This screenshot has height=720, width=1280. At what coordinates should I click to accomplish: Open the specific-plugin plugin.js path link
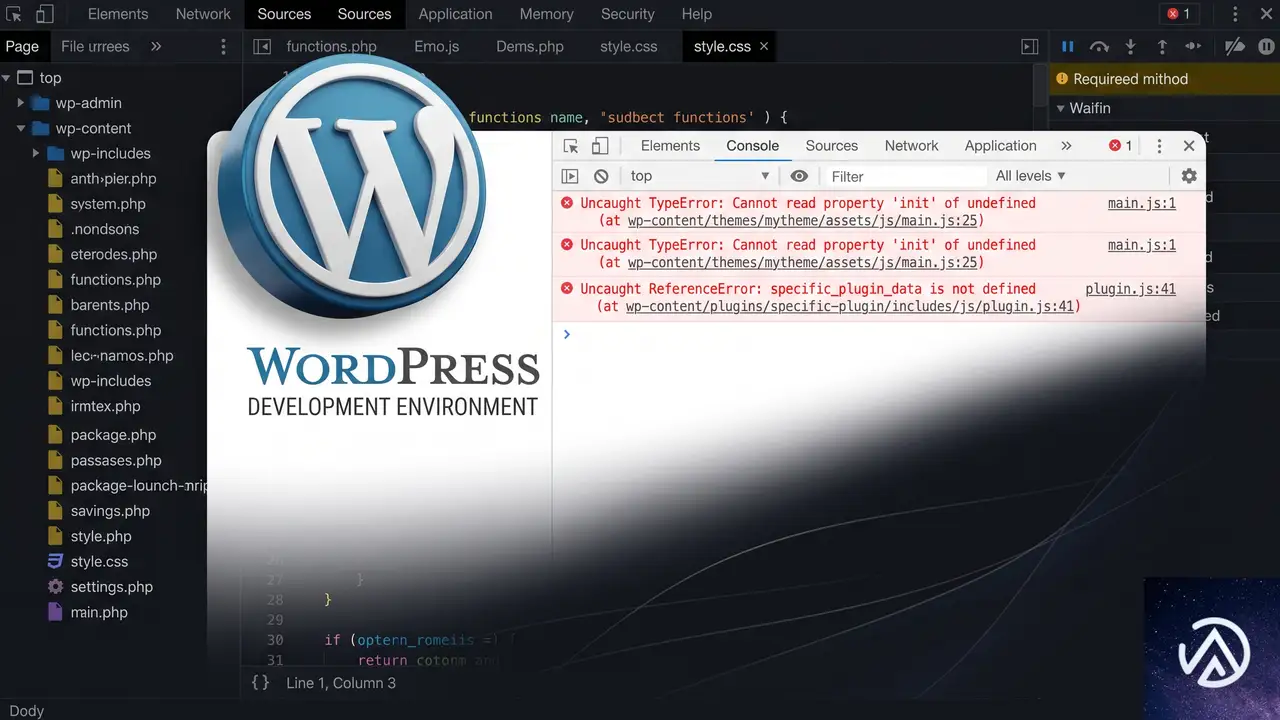tap(850, 306)
